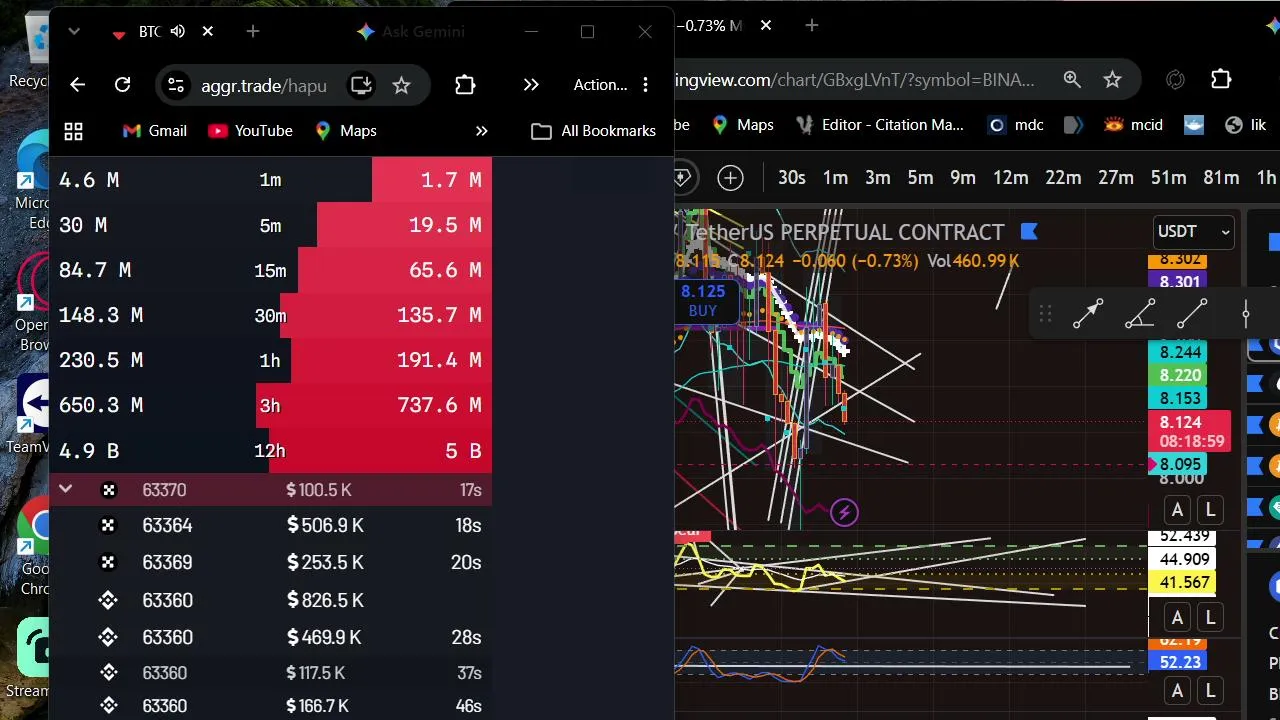Switch chart to 81m timeframe
The height and width of the screenshot is (720, 1280).
click(1221, 178)
